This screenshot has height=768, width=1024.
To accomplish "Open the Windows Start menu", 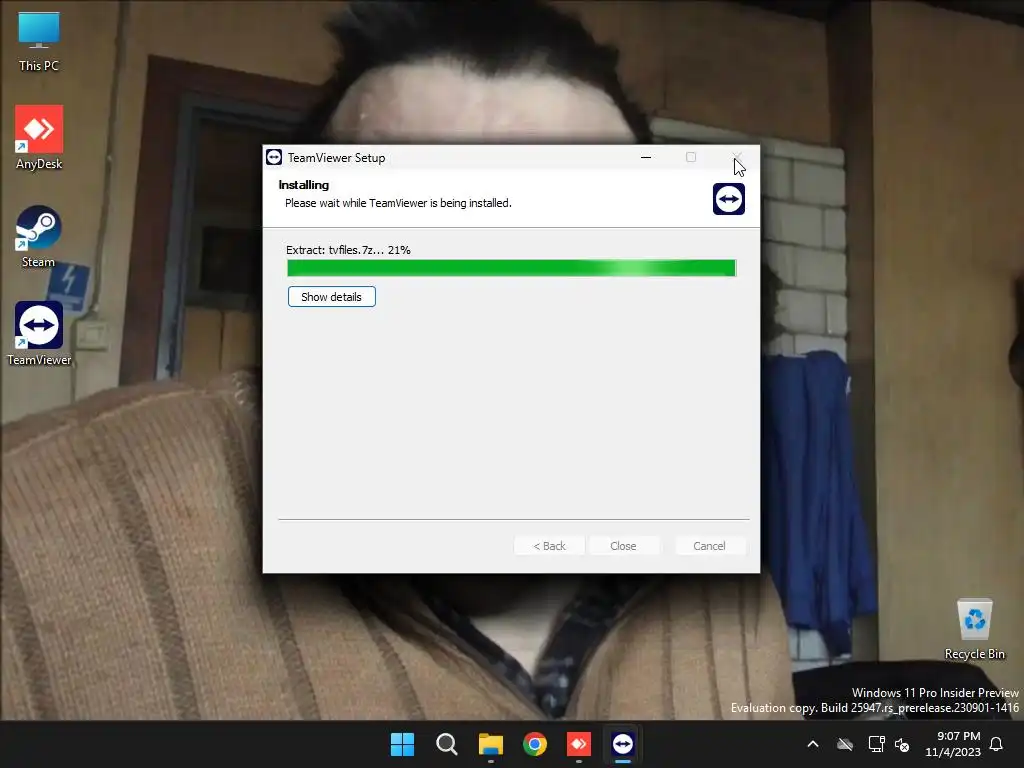I will point(402,744).
